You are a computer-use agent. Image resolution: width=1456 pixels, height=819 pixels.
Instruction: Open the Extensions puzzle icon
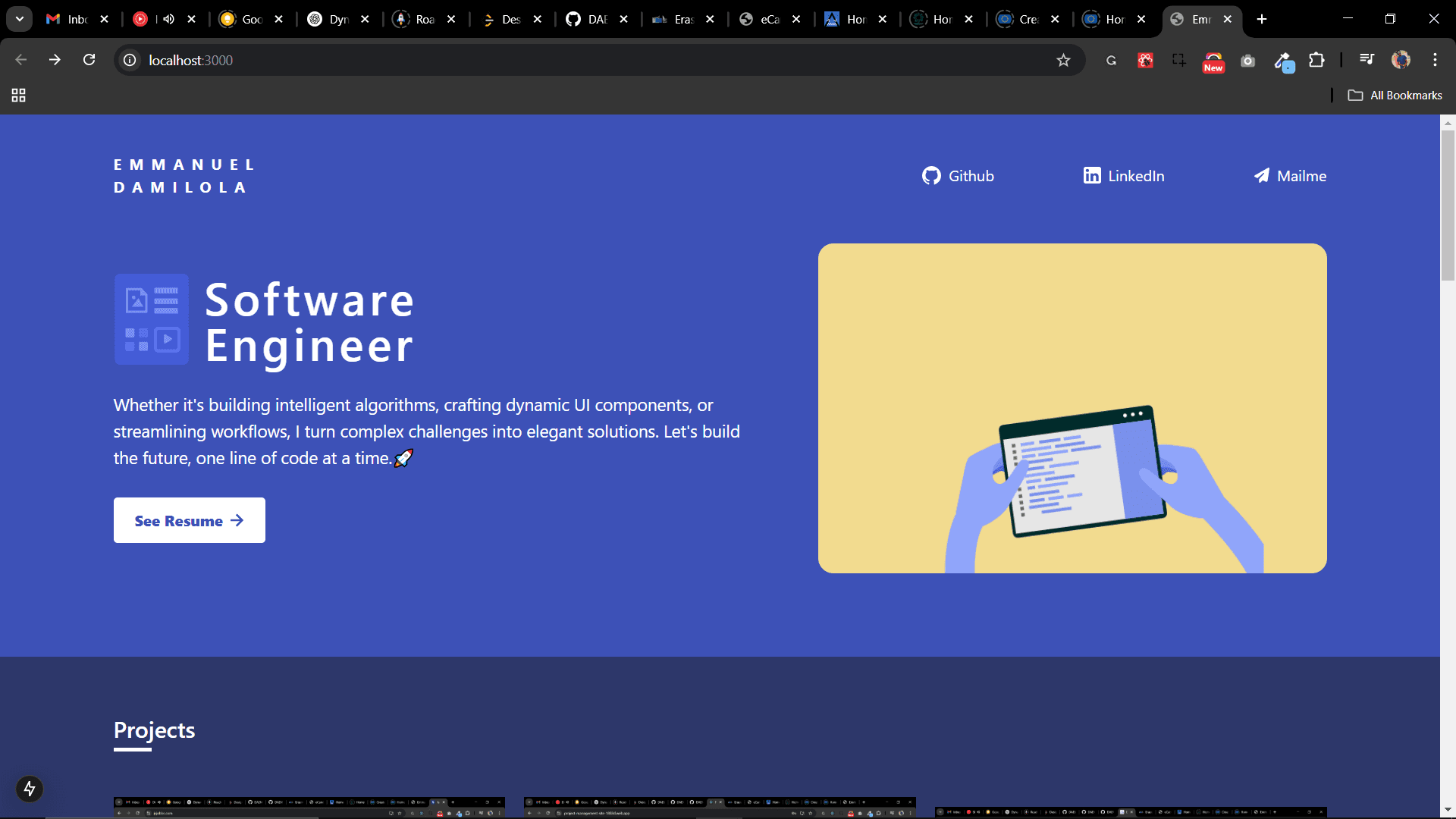pyautogui.click(x=1317, y=60)
